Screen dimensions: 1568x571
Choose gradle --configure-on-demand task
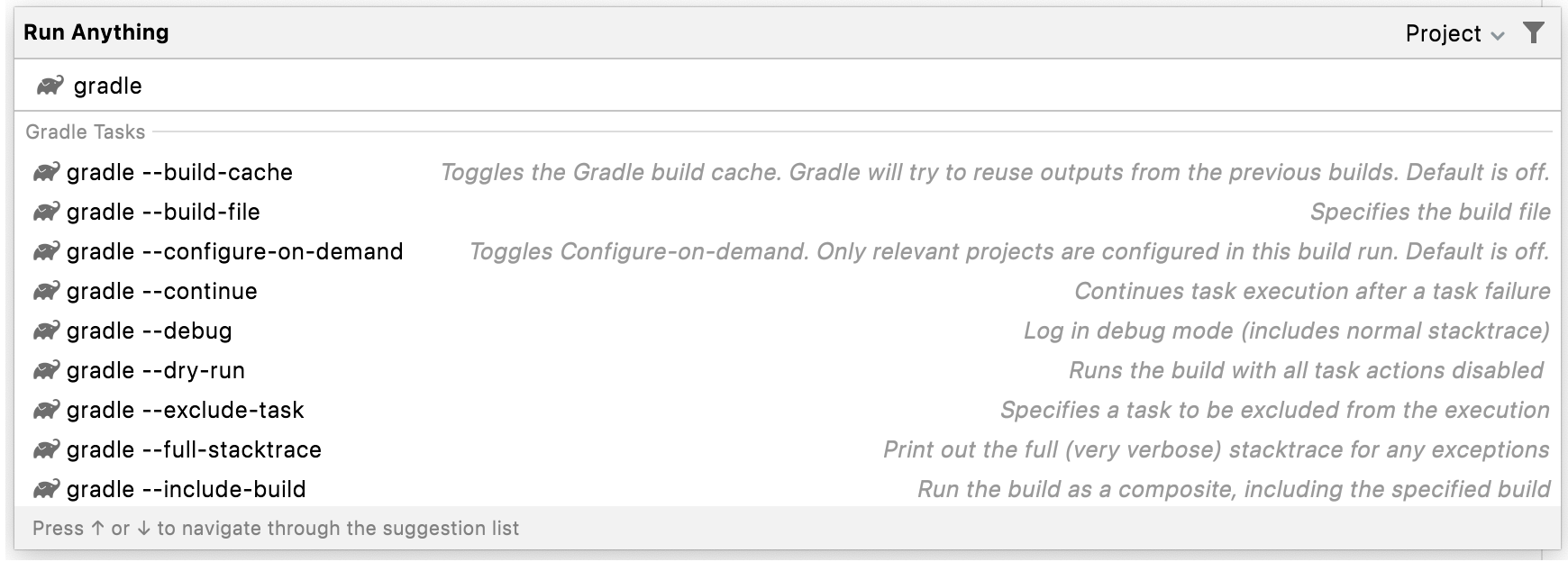(x=787, y=251)
